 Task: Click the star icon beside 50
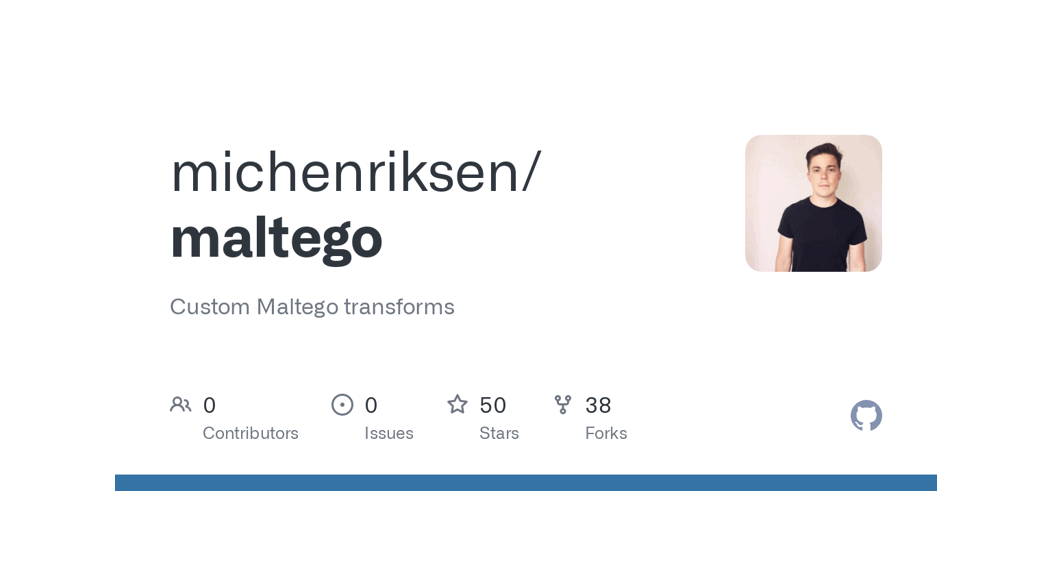457,405
